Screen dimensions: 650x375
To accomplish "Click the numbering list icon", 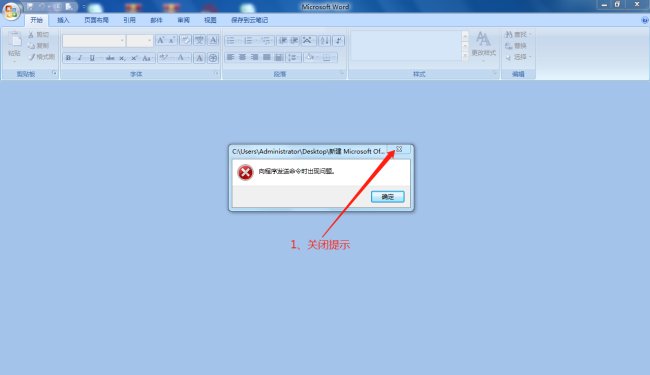I will click(248, 40).
